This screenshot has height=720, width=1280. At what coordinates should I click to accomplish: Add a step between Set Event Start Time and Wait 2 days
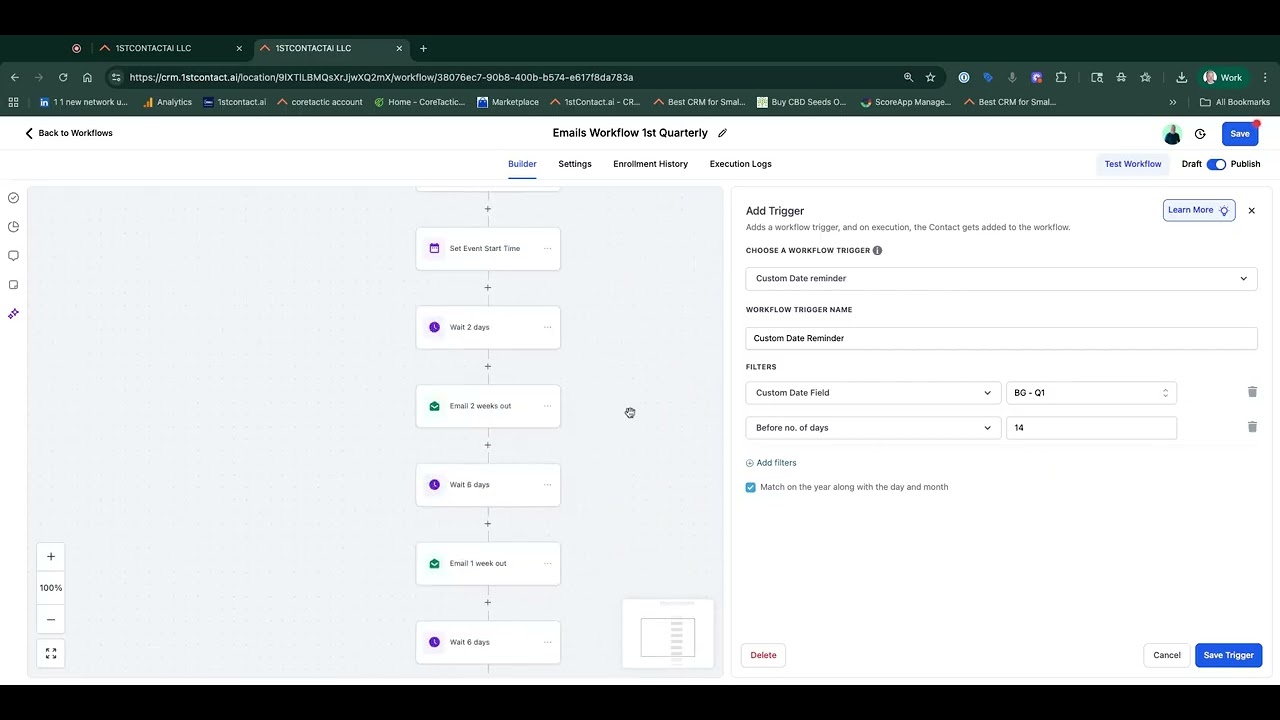488,288
